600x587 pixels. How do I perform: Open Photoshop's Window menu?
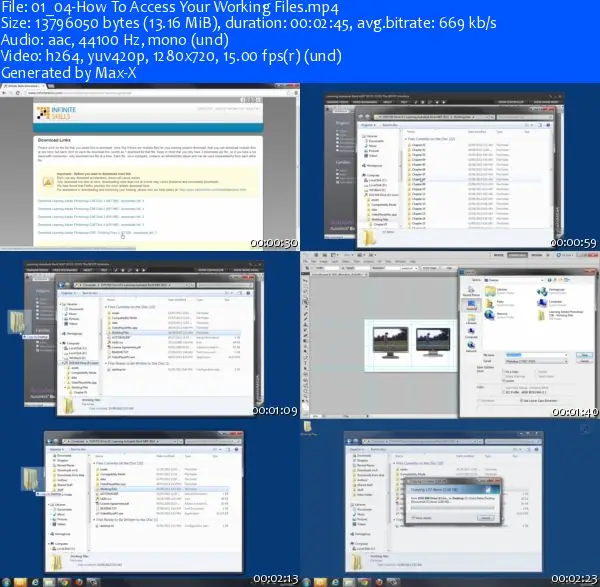pyautogui.click(x=399, y=261)
